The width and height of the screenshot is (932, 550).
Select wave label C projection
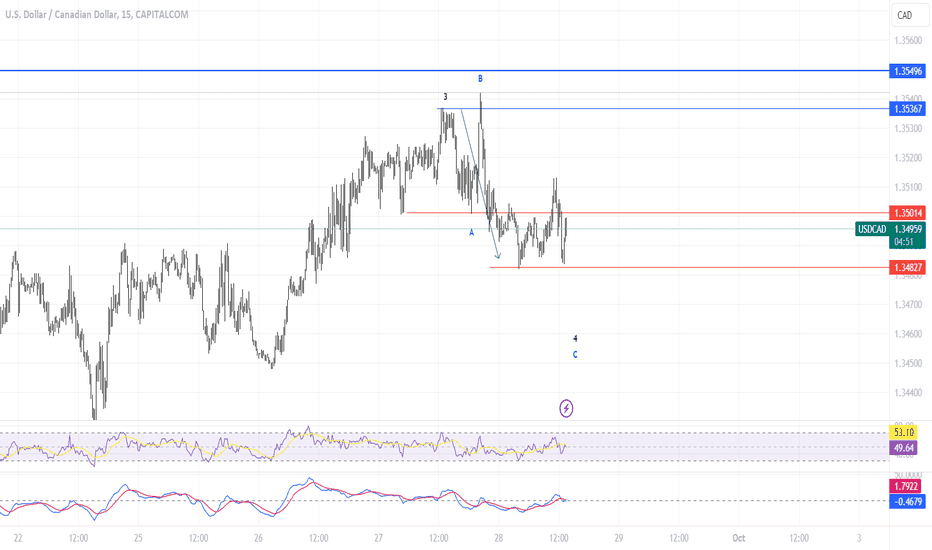[x=575, y=355]
